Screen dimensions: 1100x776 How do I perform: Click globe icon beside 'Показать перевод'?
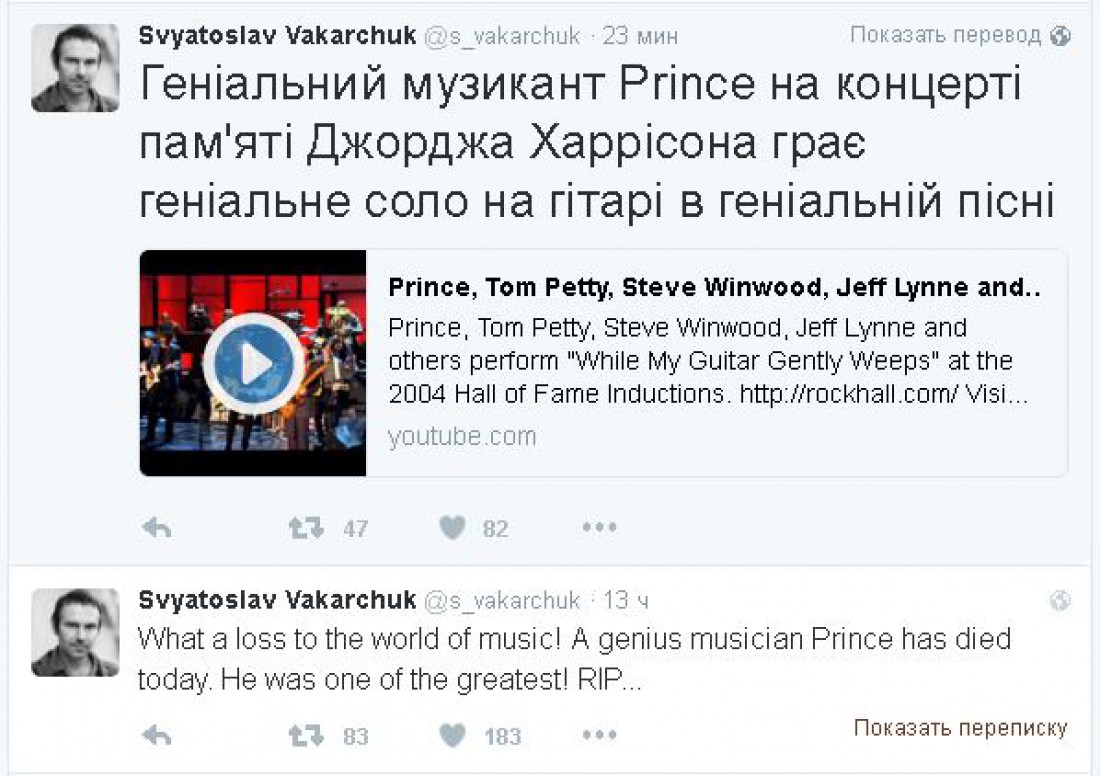[1060, 35]
